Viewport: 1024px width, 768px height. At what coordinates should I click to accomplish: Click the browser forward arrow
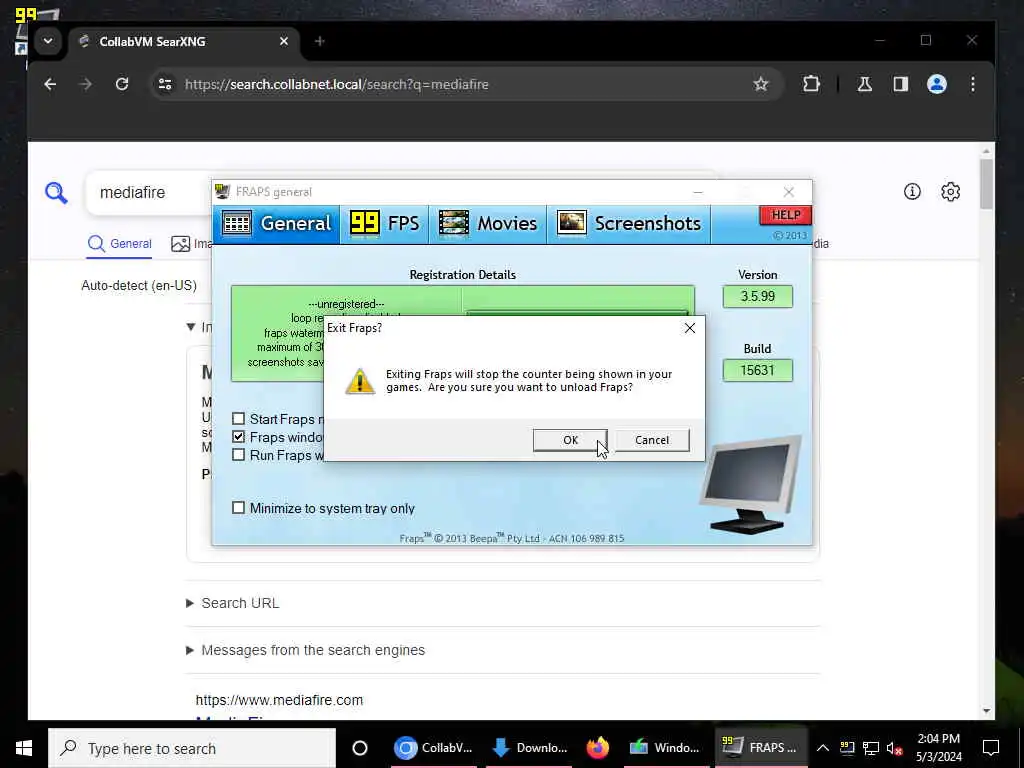point(86,84)
